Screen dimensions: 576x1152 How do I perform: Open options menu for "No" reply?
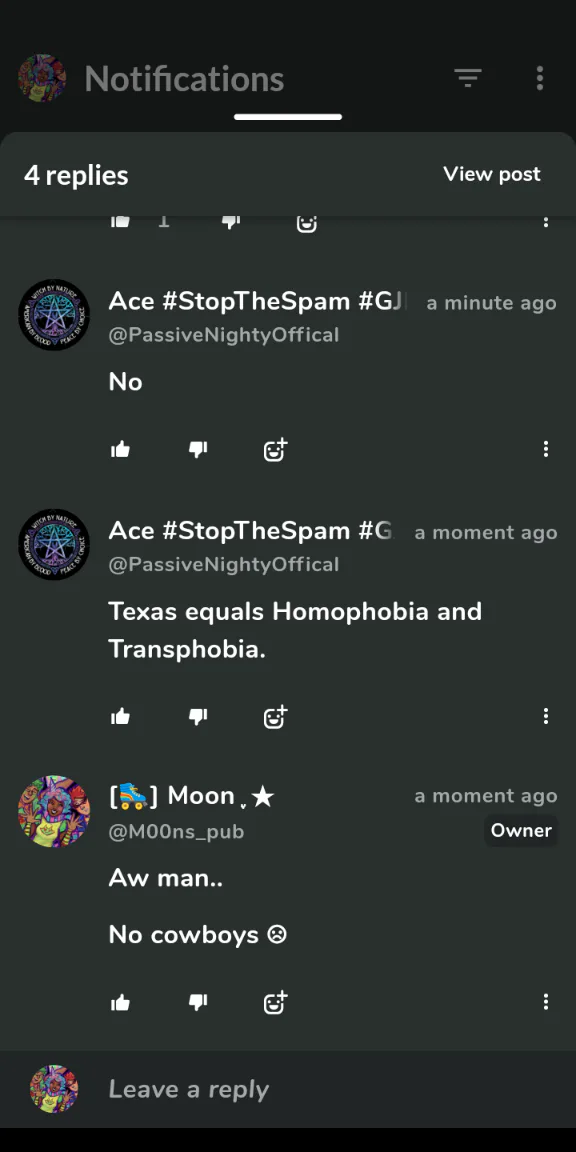[546, 449]
